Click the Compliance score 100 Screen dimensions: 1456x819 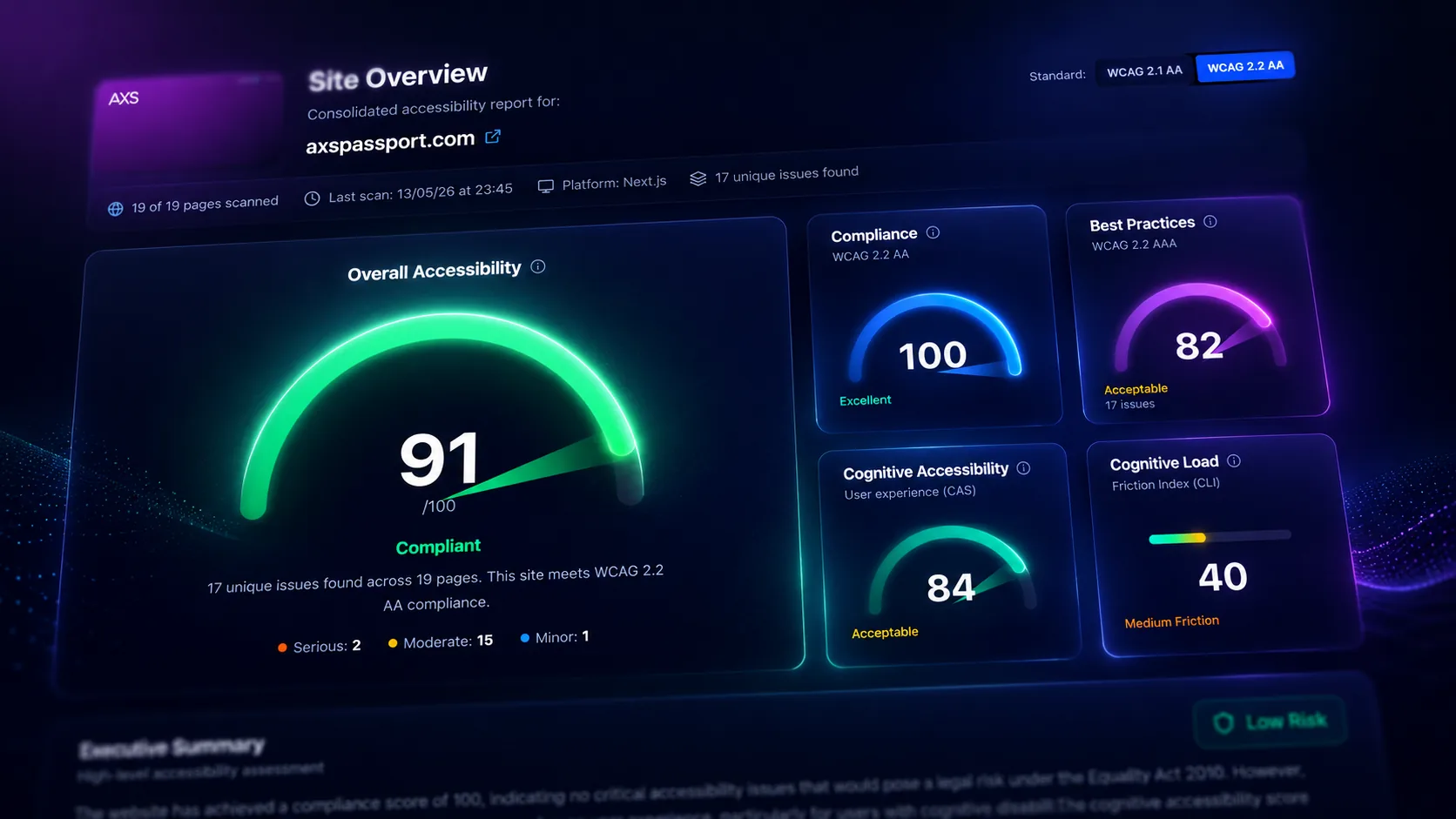[933, 355]
